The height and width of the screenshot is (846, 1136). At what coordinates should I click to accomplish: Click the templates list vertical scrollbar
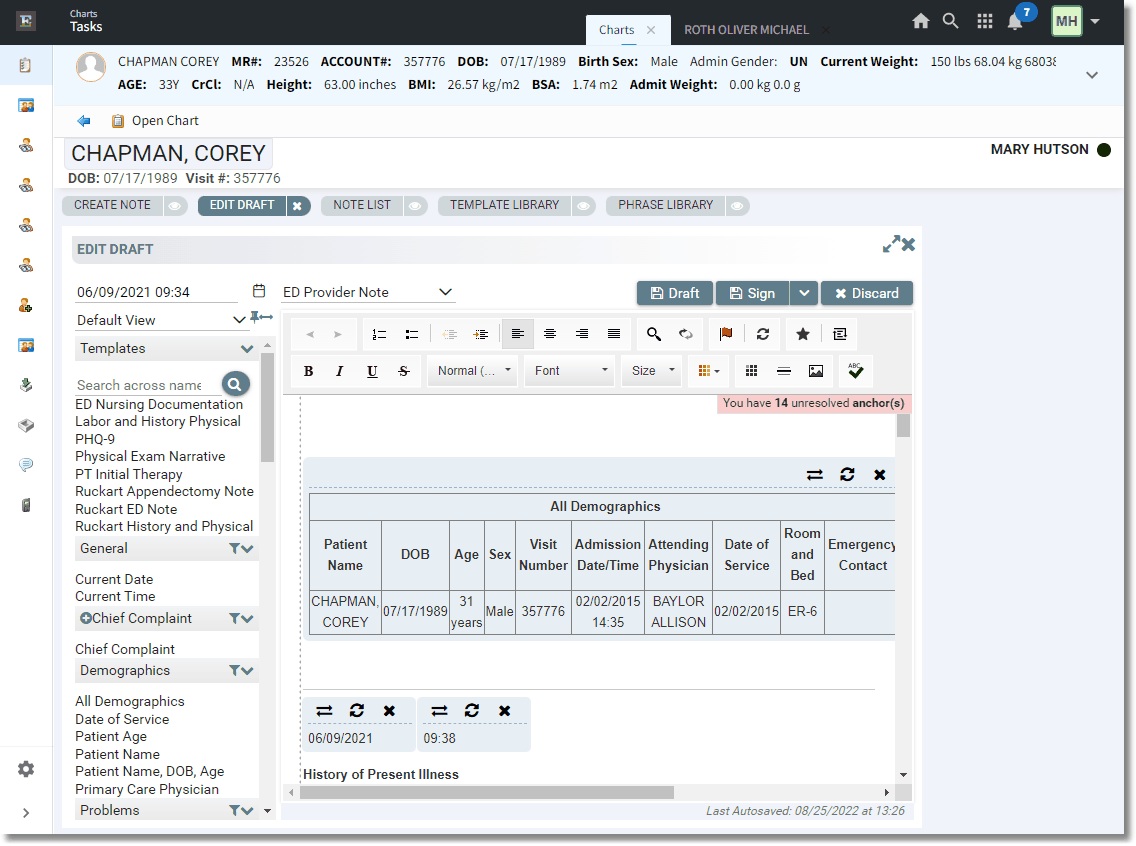pyautogui.click(x=267, y=407)
